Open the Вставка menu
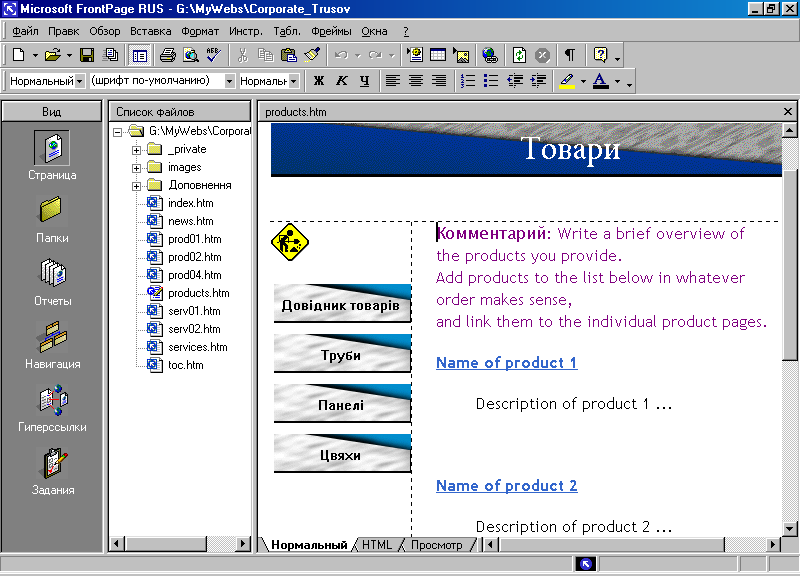 click(x=151, y=31)
